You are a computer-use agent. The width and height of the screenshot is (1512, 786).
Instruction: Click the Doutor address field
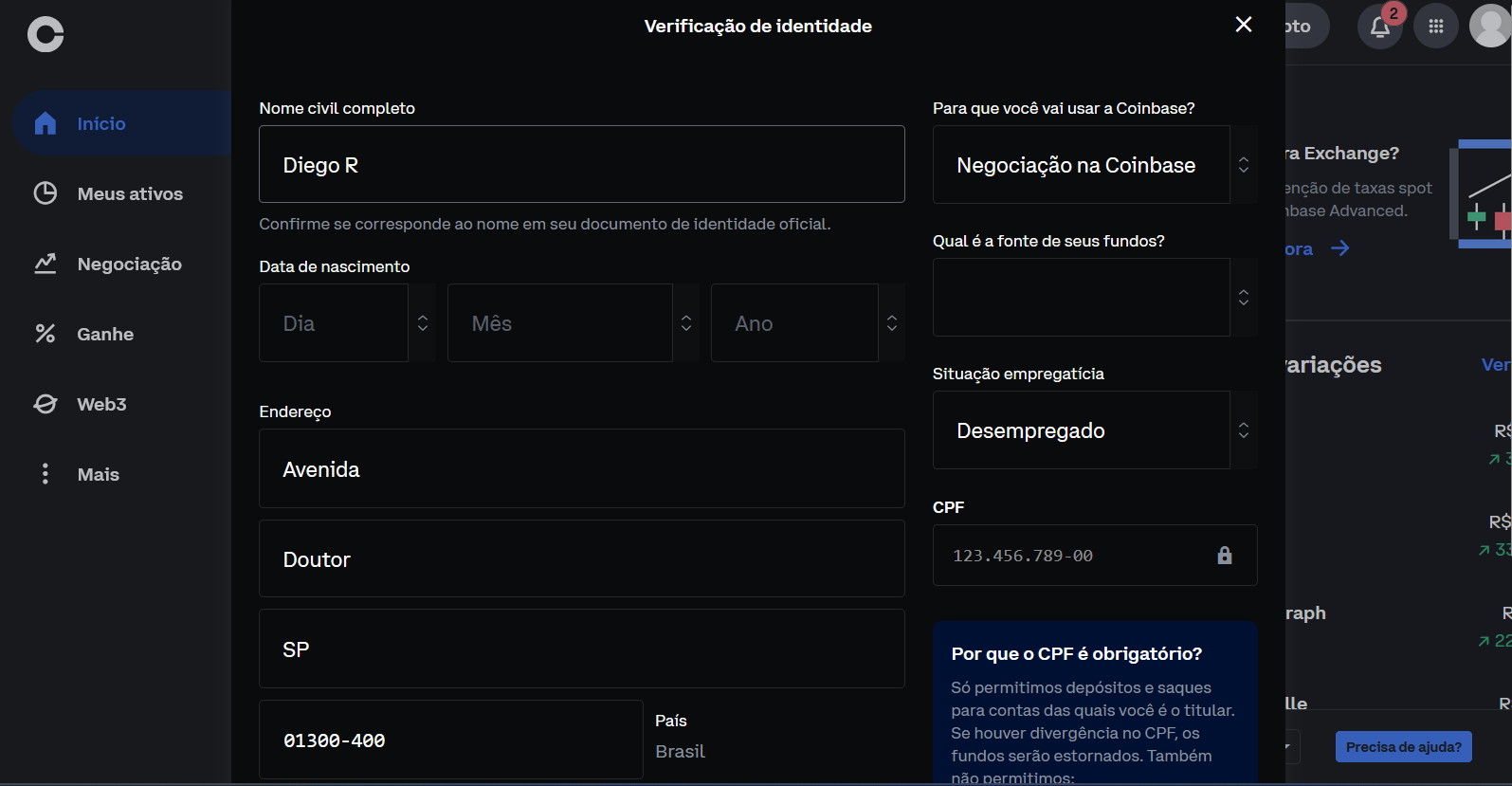(582, 558)
